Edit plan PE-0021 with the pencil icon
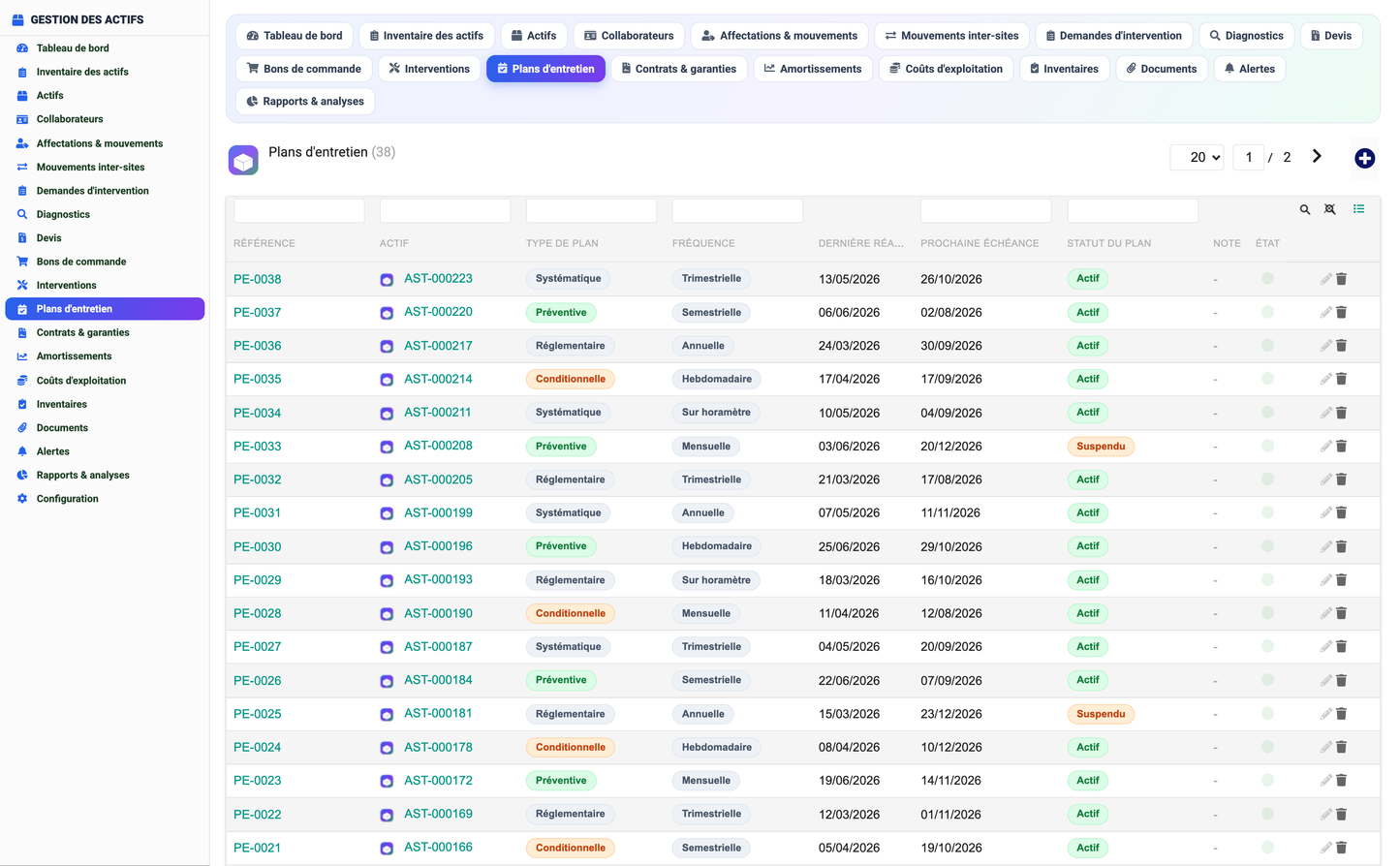1400x866 pixels. 1325,848
